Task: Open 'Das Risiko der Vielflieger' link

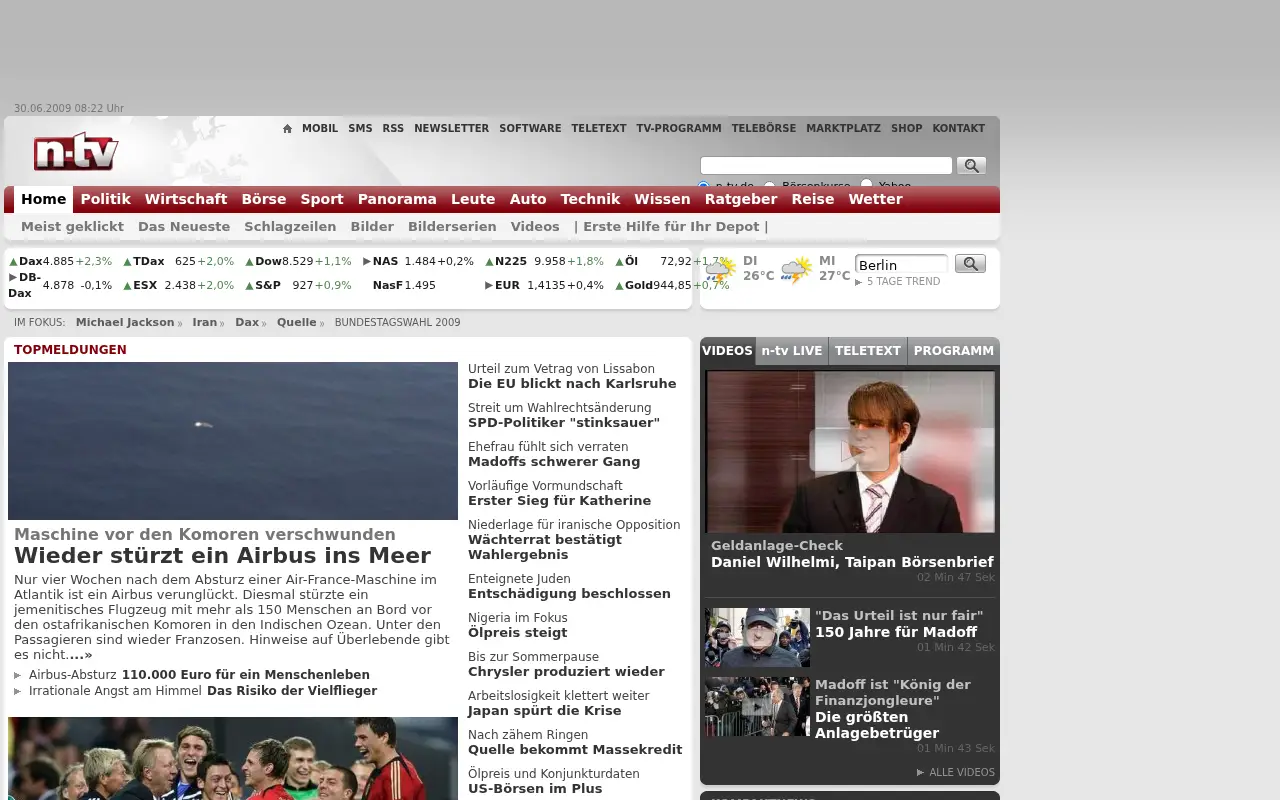Action: [292, 691]
